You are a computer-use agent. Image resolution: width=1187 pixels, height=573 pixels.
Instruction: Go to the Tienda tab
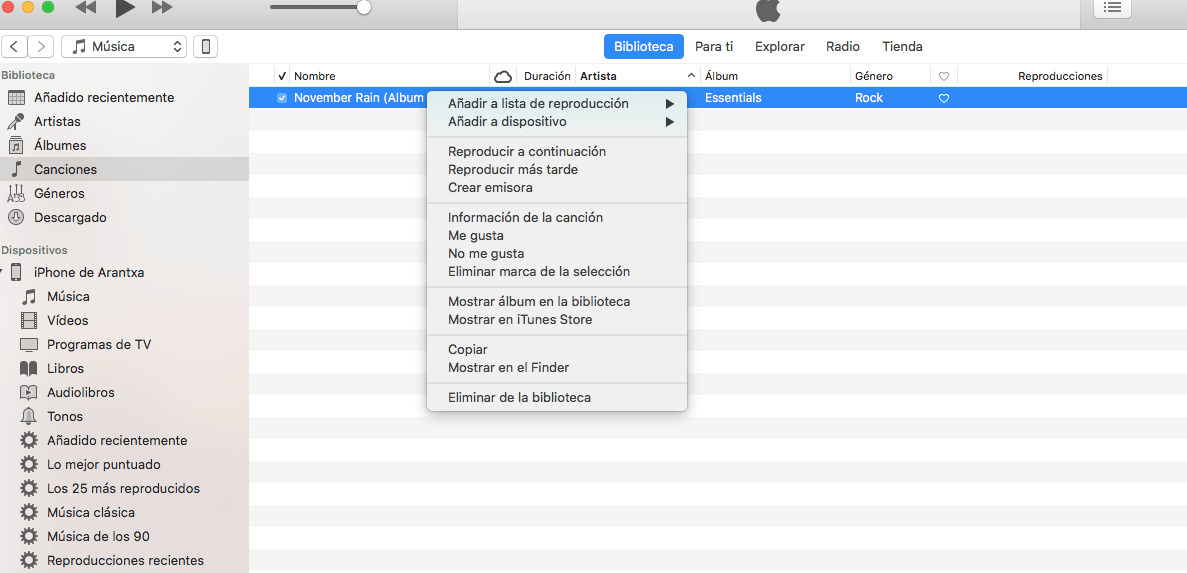click(x=902, y=46)
